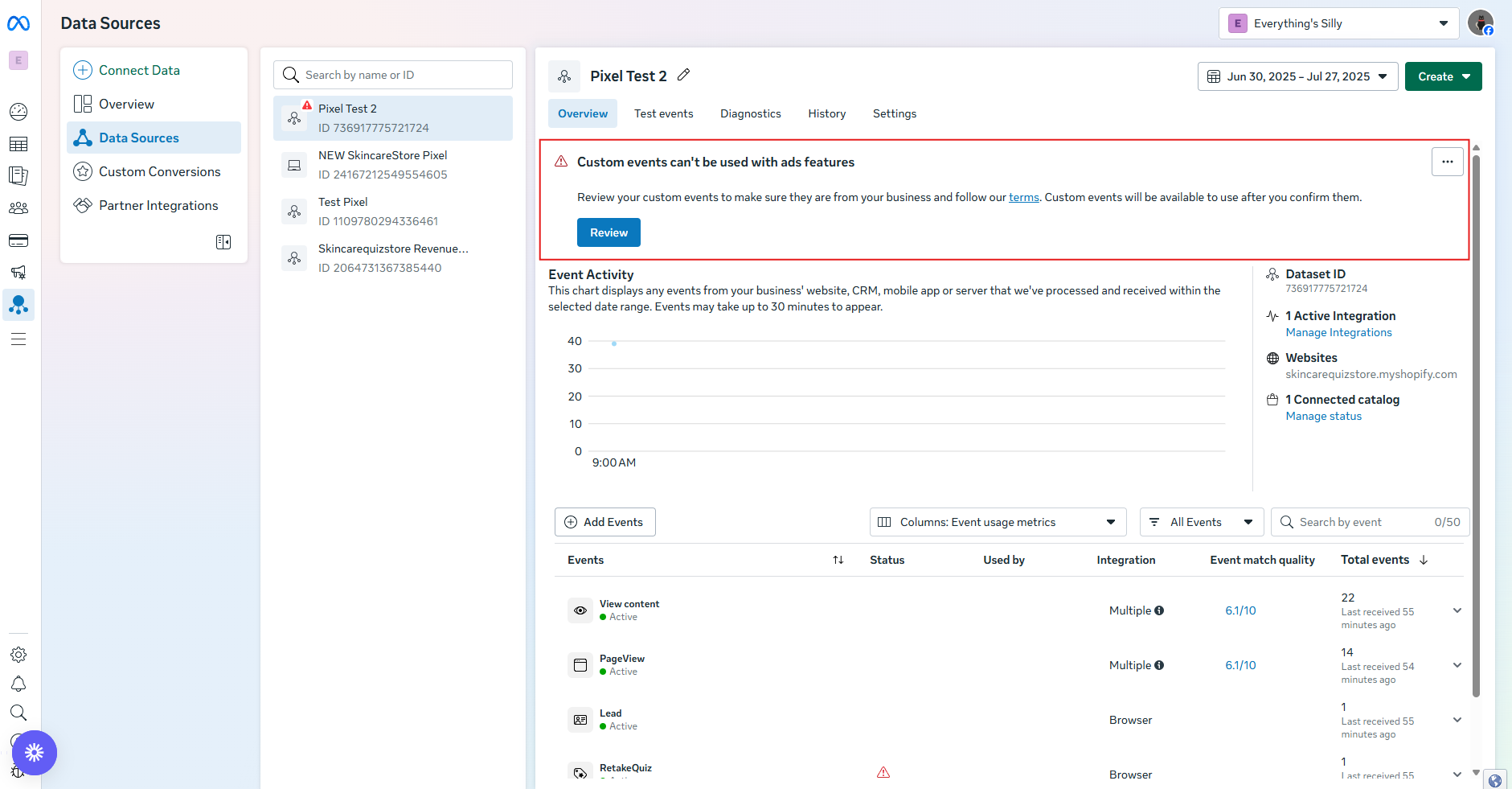Open the notifications bell icon
1512x789 pixels.
coord(18,684)
